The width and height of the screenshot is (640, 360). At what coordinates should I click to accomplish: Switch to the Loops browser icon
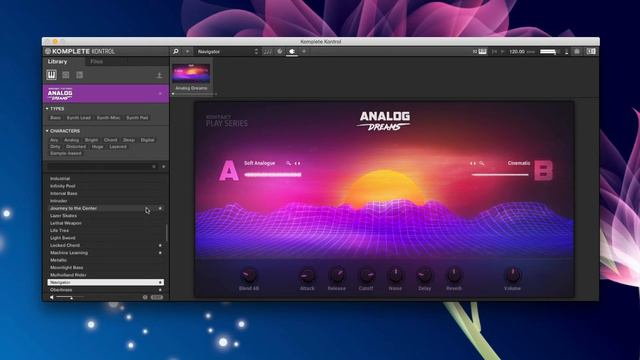(x=66, y=75)
